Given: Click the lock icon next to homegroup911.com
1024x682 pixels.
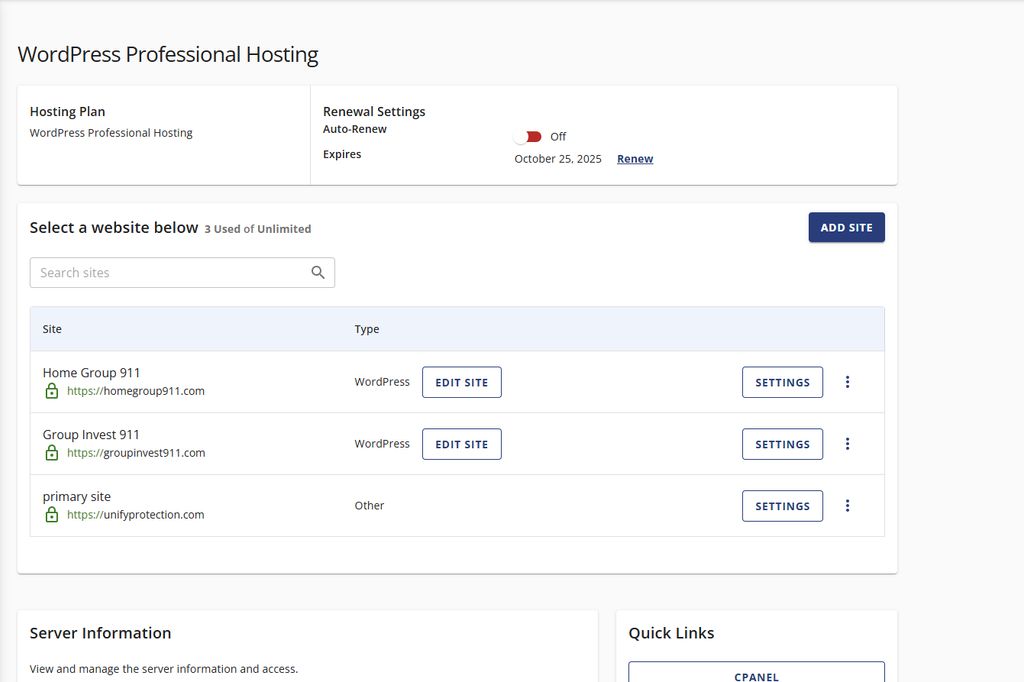Looking at the screenshot, I should 52,391.
